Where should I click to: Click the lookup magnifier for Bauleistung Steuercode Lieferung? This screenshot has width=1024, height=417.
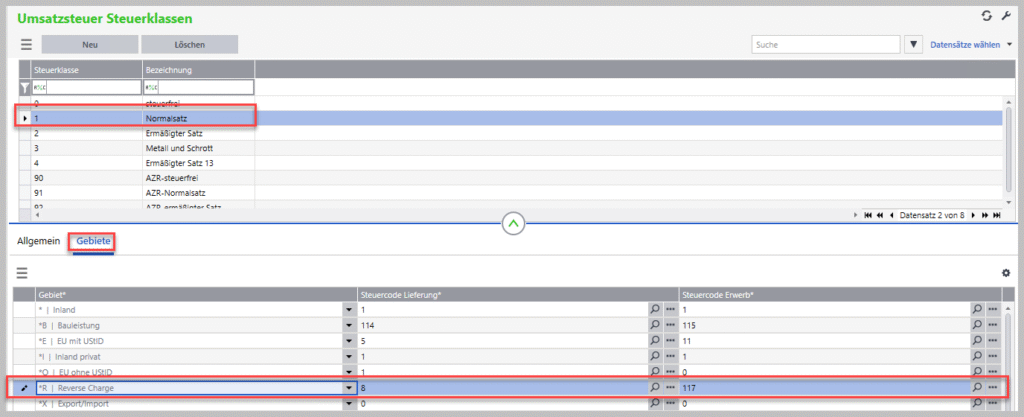655,326
